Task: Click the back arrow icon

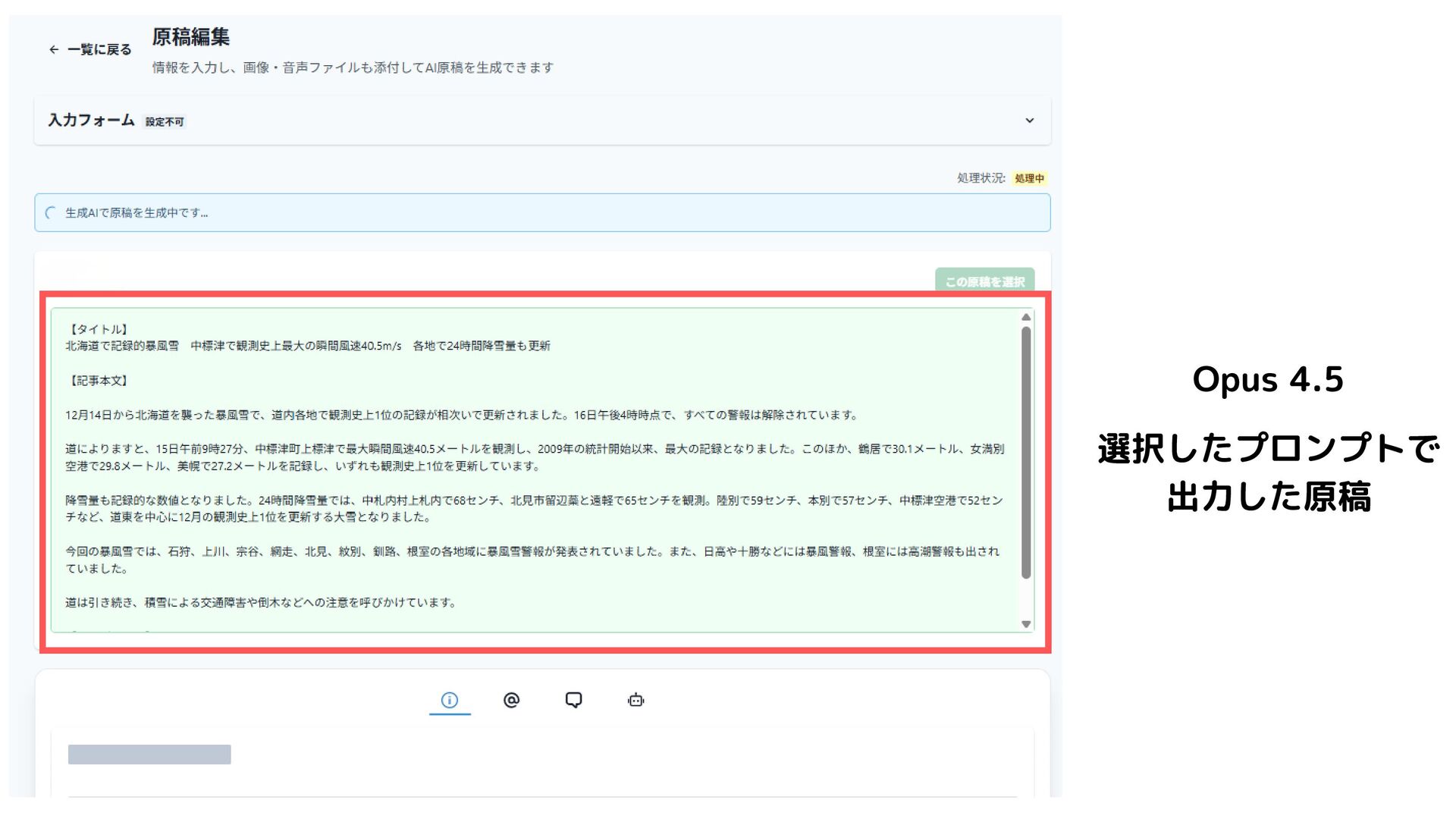Action: (x=54, y=50)
